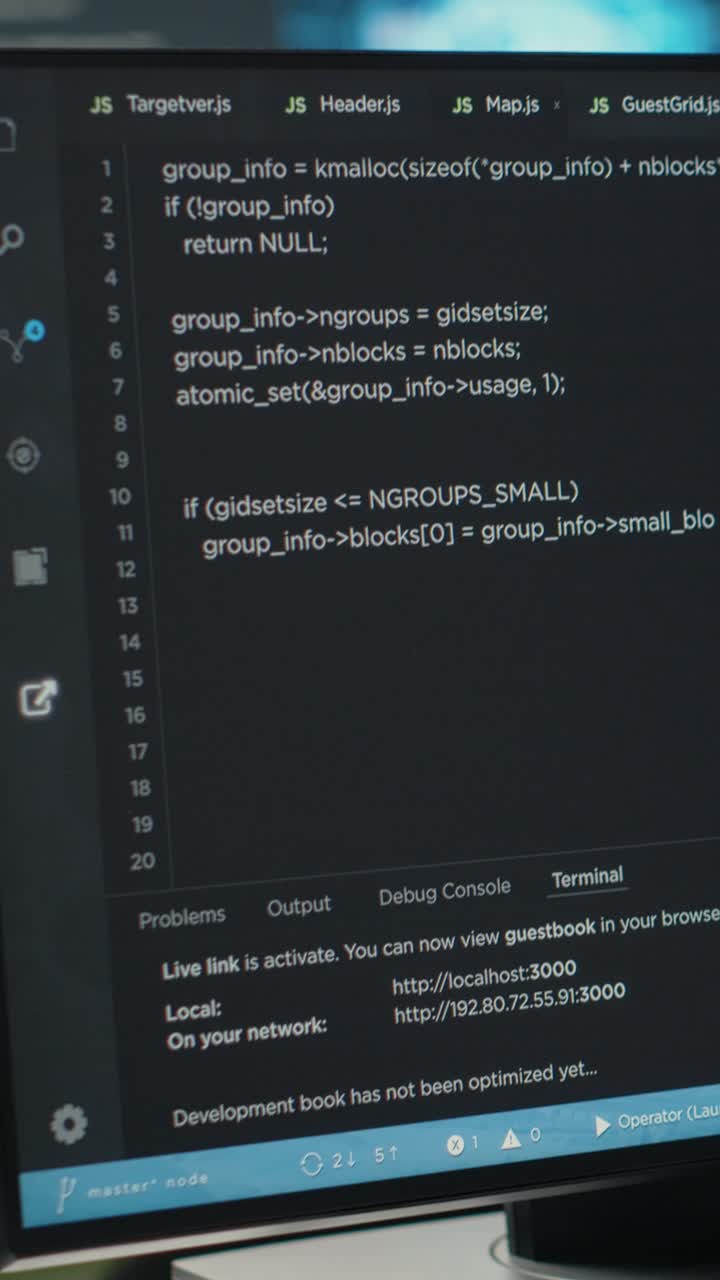Close the Map.js tab

(x=556, y=105)
